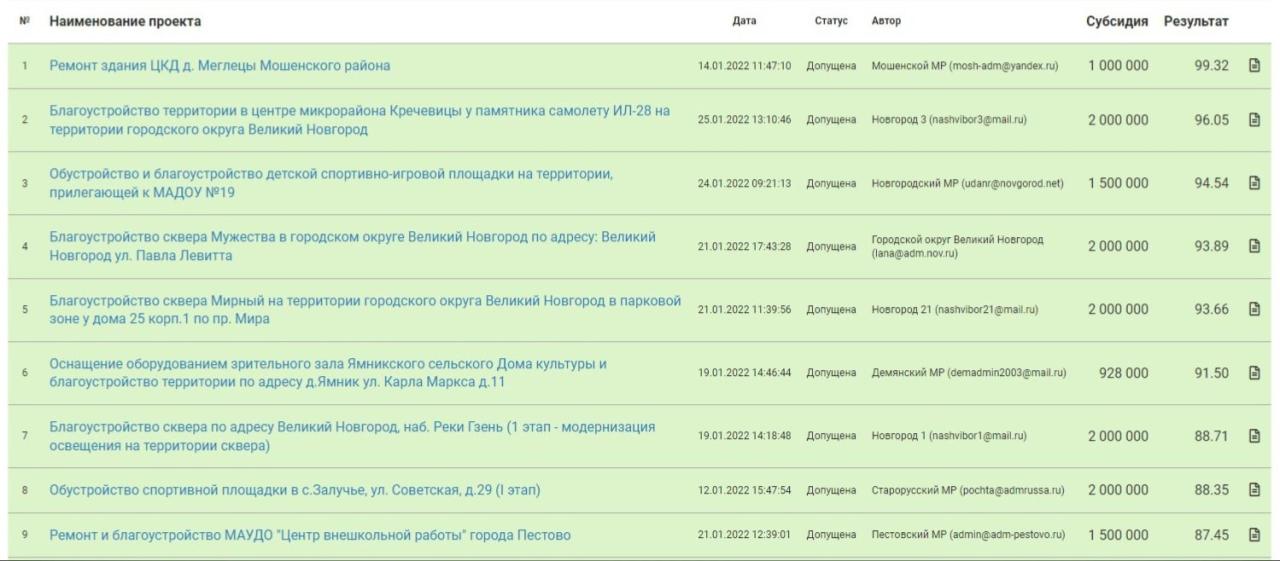This screenshot has width=1280, height=561.
Task: Open link Ремонт и благоустройство МАУДО Пестово
Action: [310, 535]
